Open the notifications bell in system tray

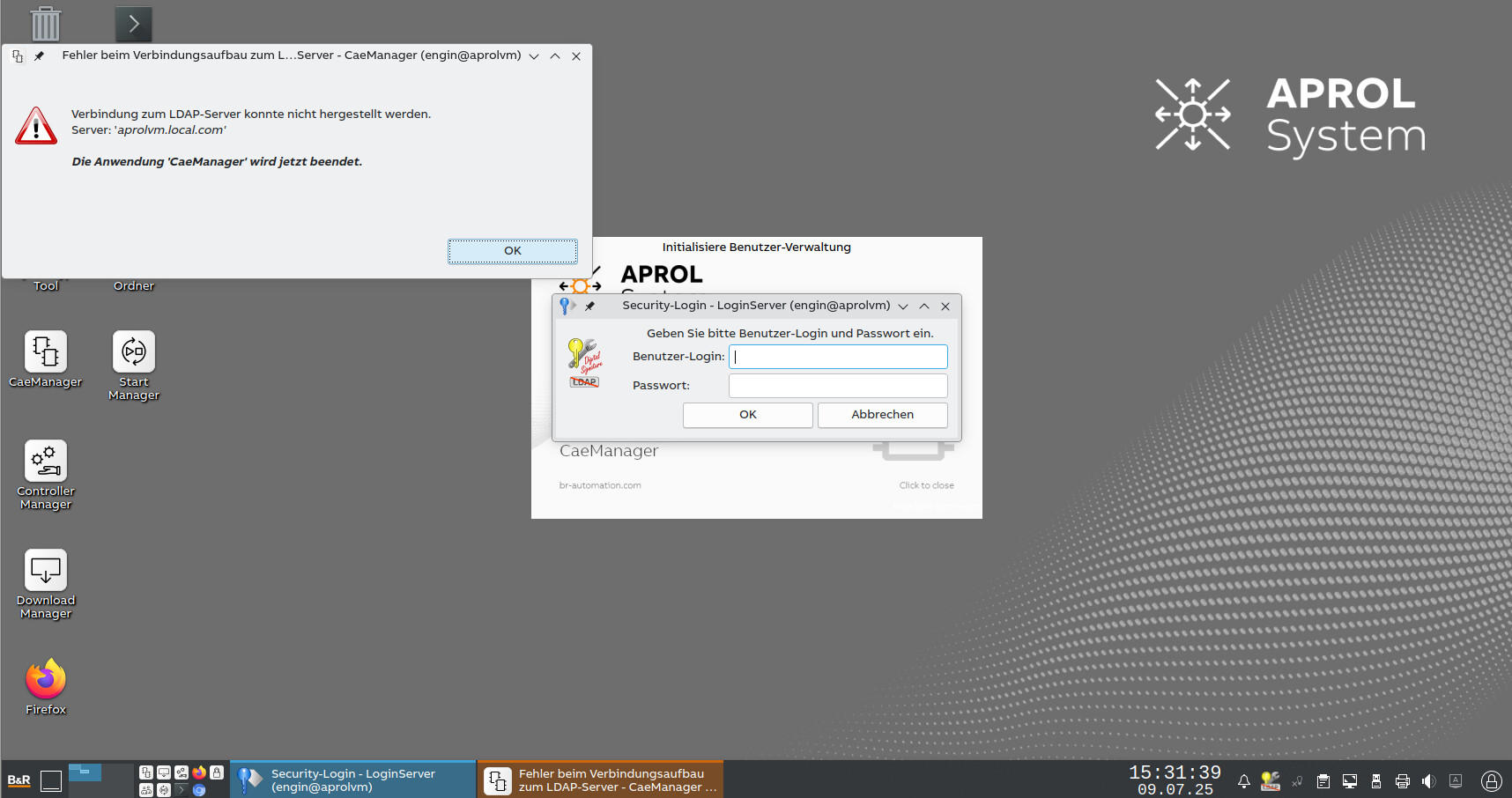(1244, 781)
